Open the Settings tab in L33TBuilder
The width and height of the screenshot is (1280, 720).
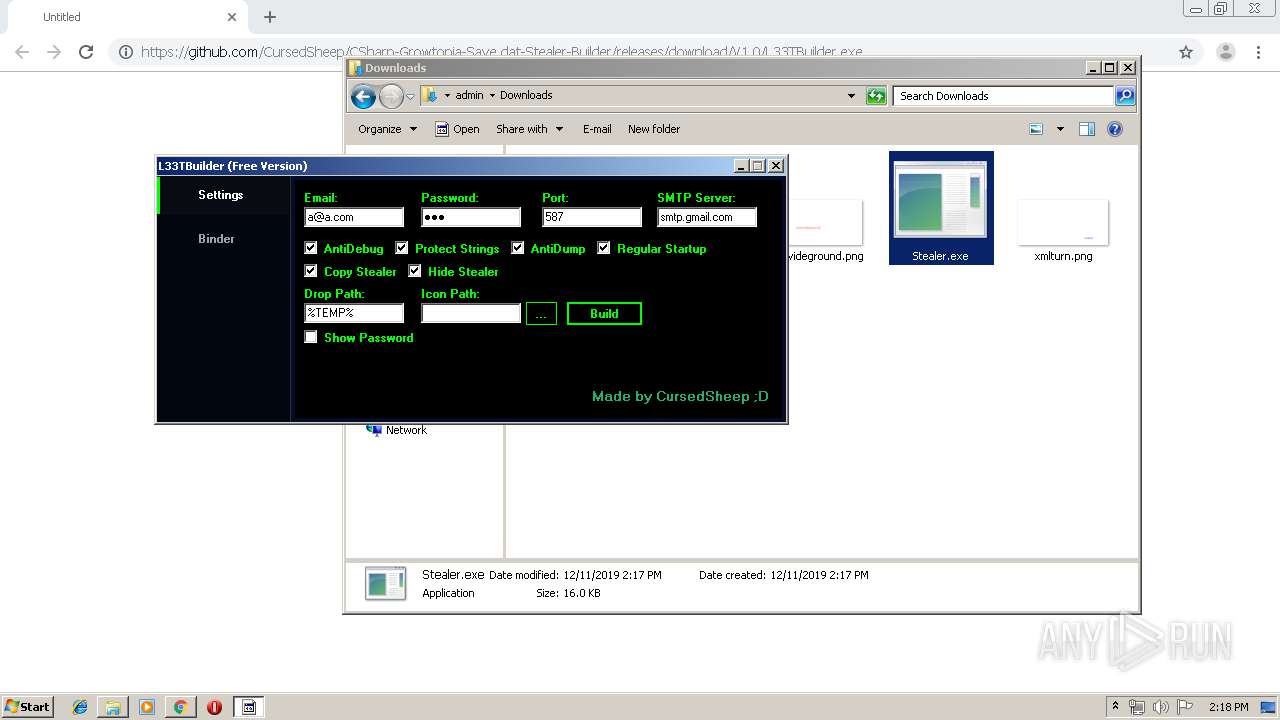[223, 195]
